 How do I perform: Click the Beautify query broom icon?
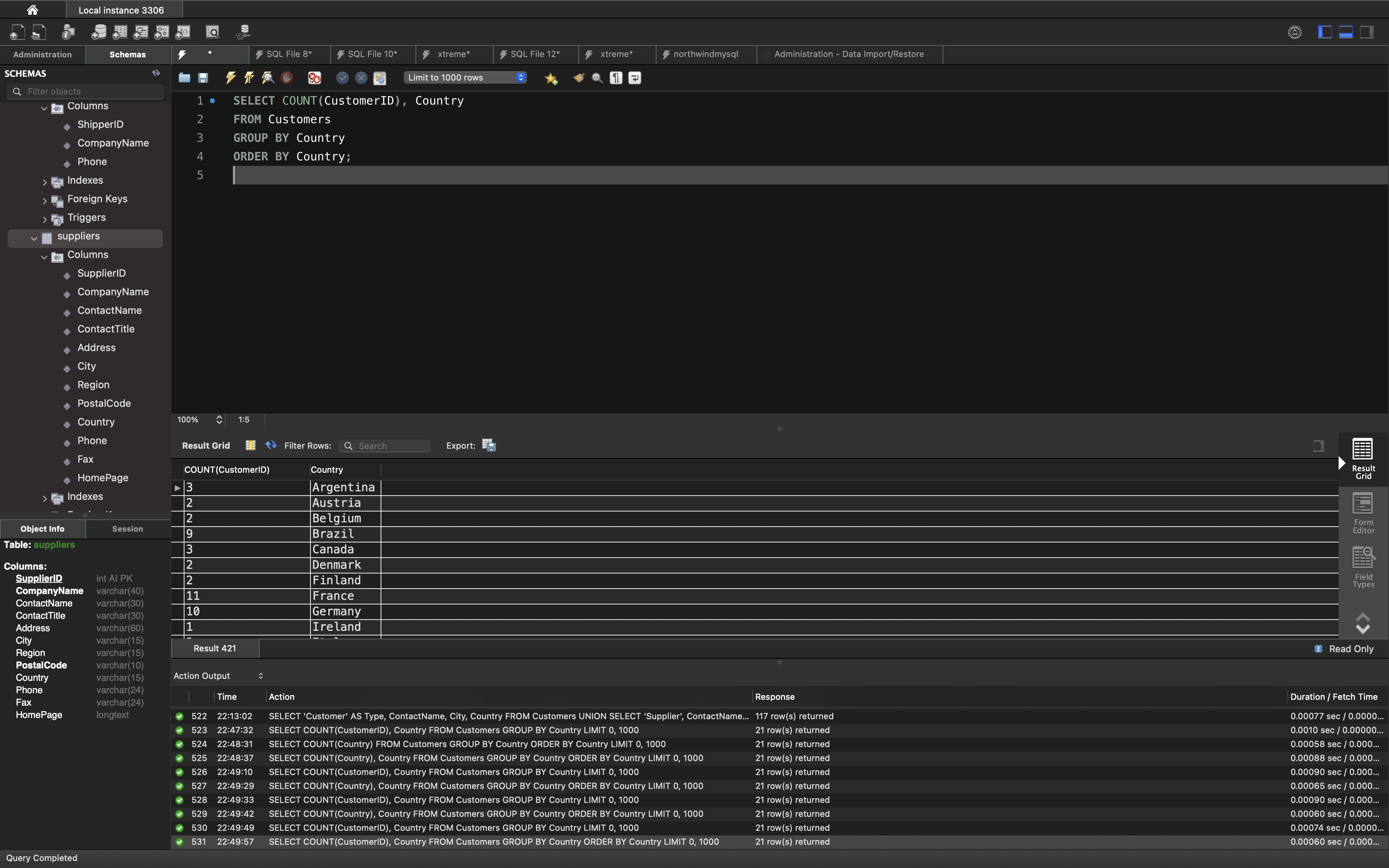579,77
